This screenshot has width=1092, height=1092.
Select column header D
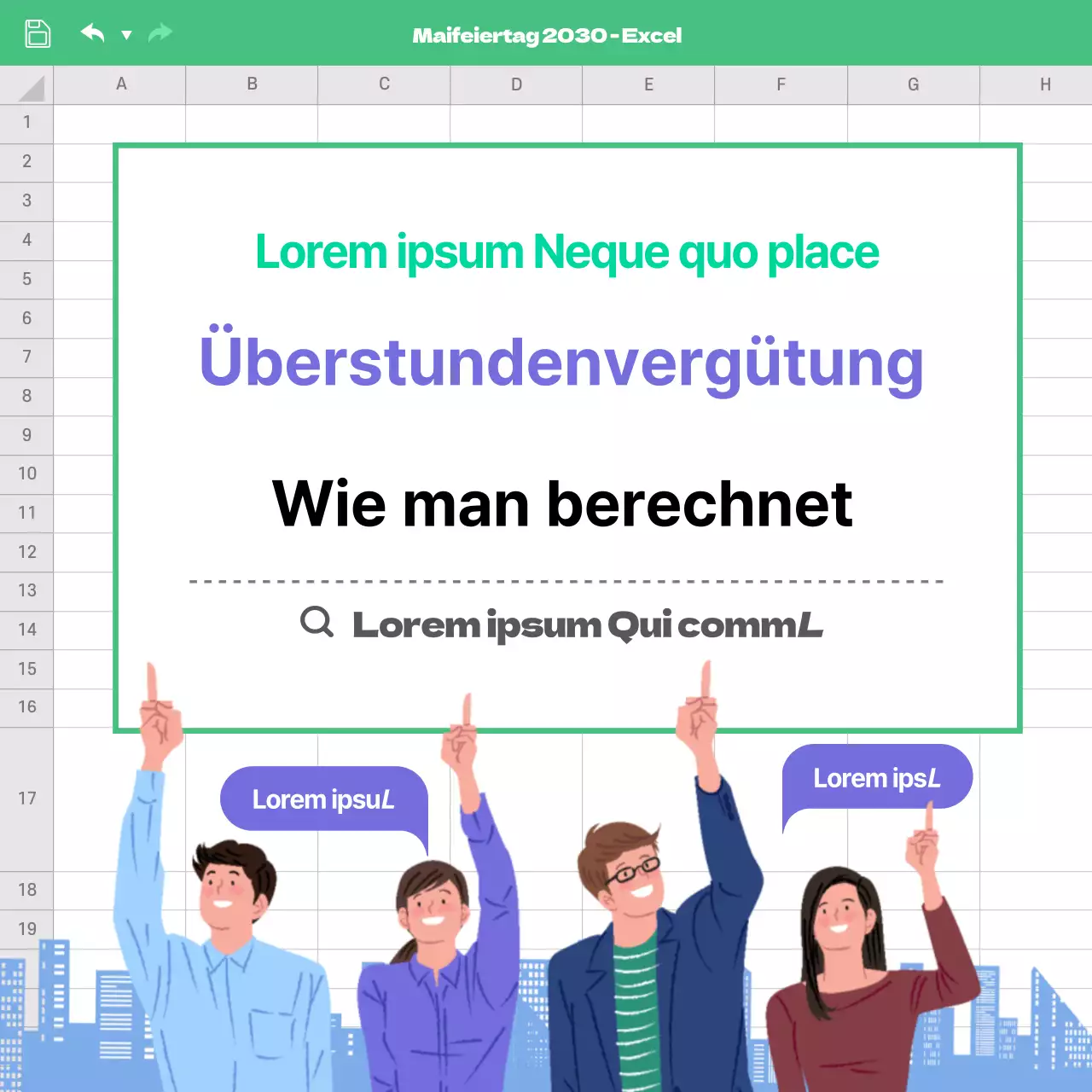tap(515, 84)
